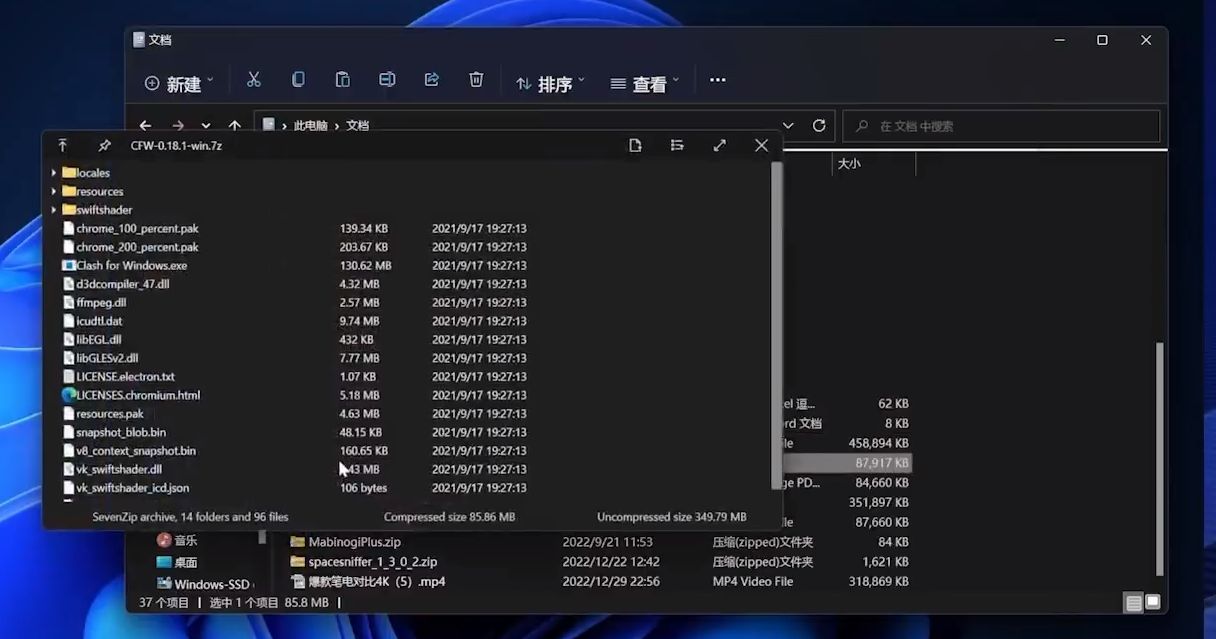Open the View (查看) dropdown

click(x=644, y=84)
